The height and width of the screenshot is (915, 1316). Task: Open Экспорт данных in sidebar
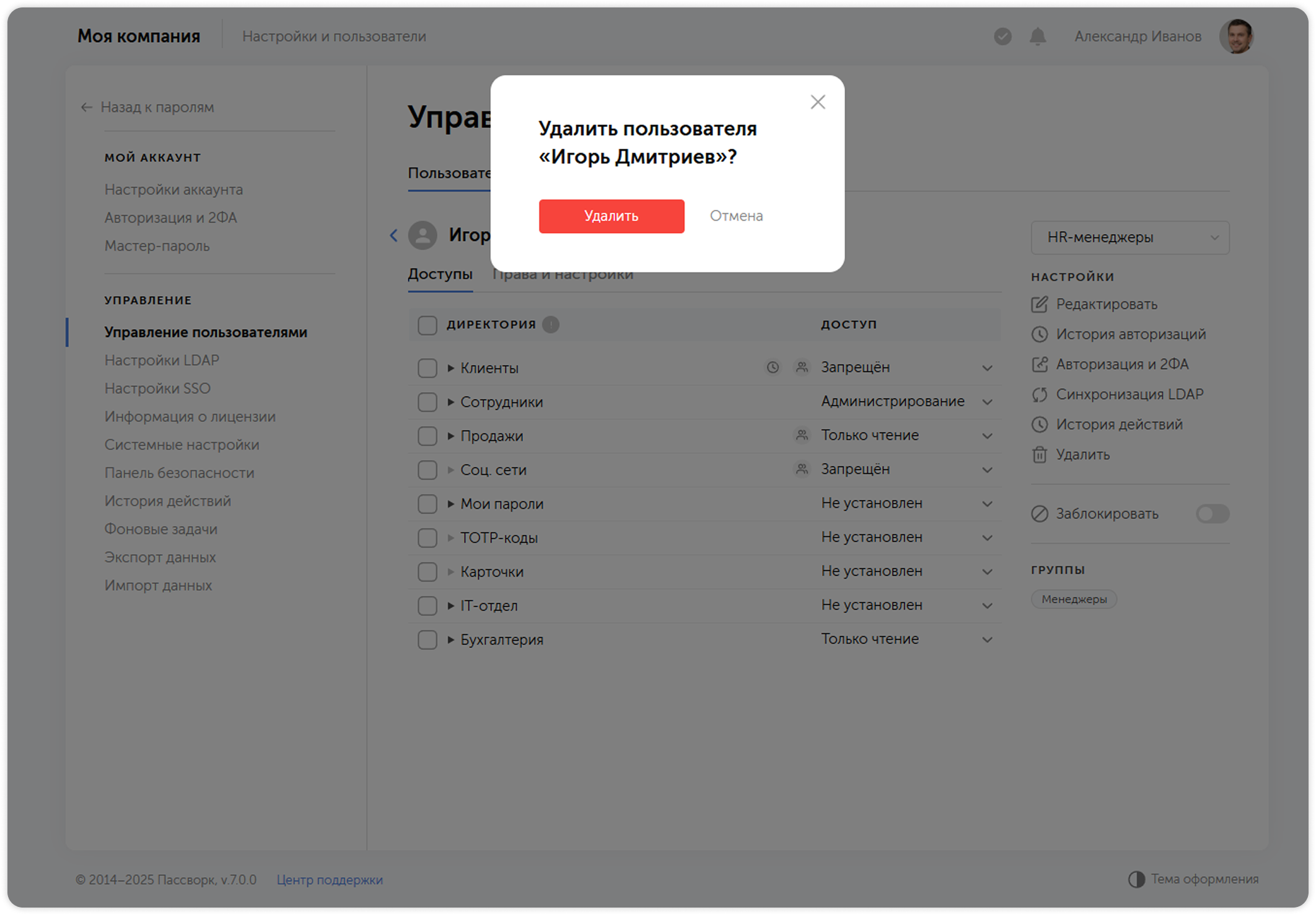click(160, 558)
